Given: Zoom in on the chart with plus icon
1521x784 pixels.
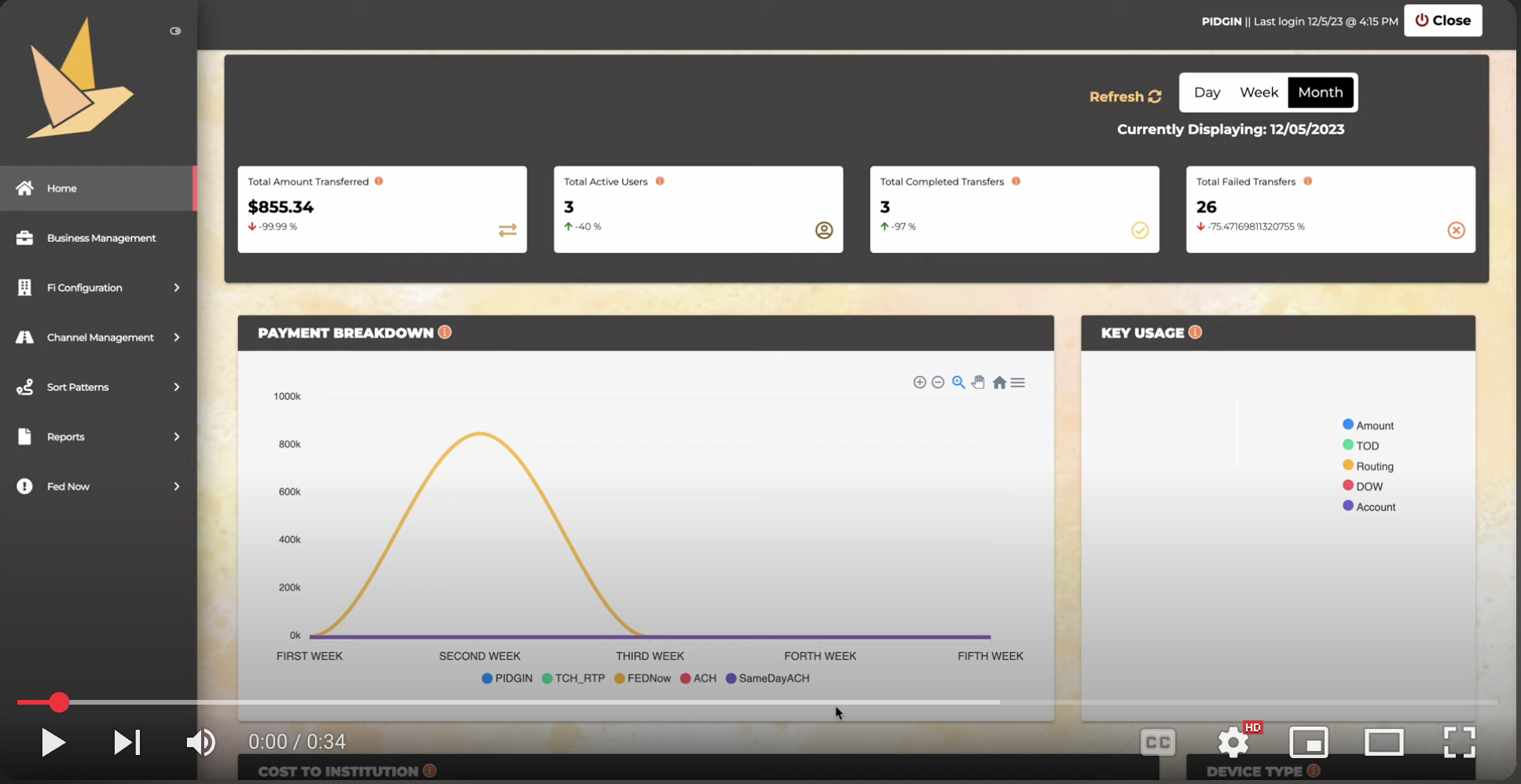Looking at the screenshot, I should 919,382.
